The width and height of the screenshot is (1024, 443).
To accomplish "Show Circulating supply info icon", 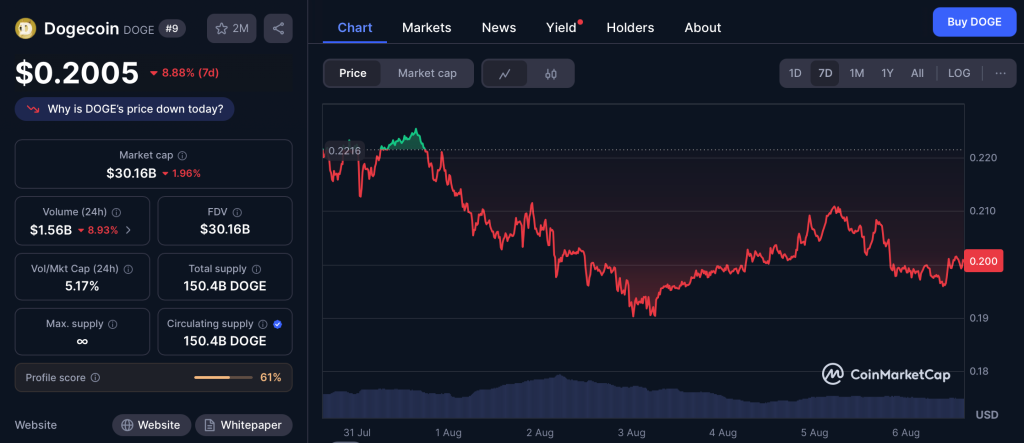I will tap(263, 324).
